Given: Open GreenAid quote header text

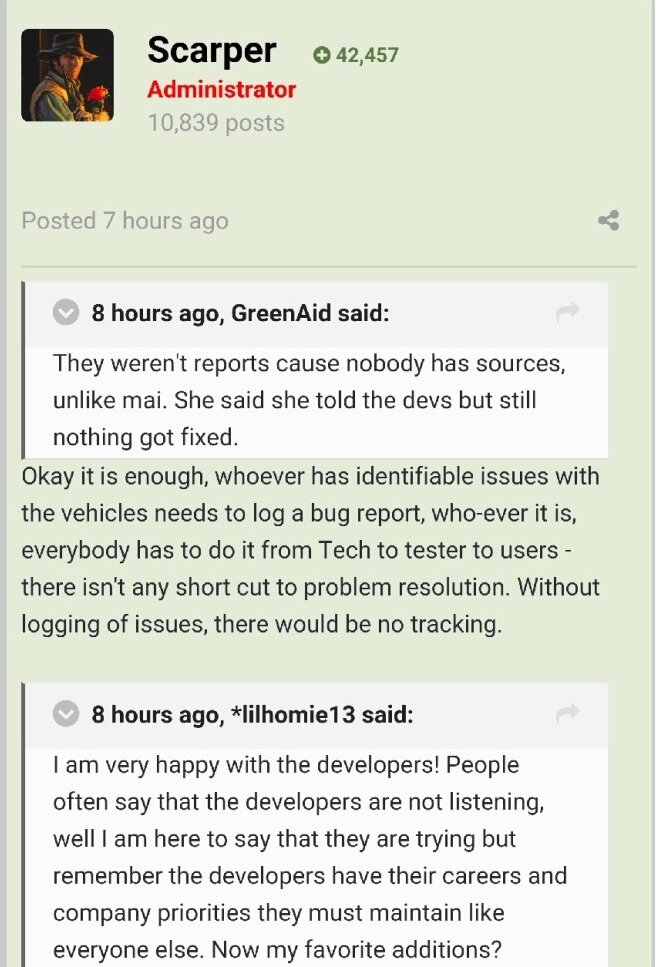Looking at the screenshot, I should click(x=240, y=313).
